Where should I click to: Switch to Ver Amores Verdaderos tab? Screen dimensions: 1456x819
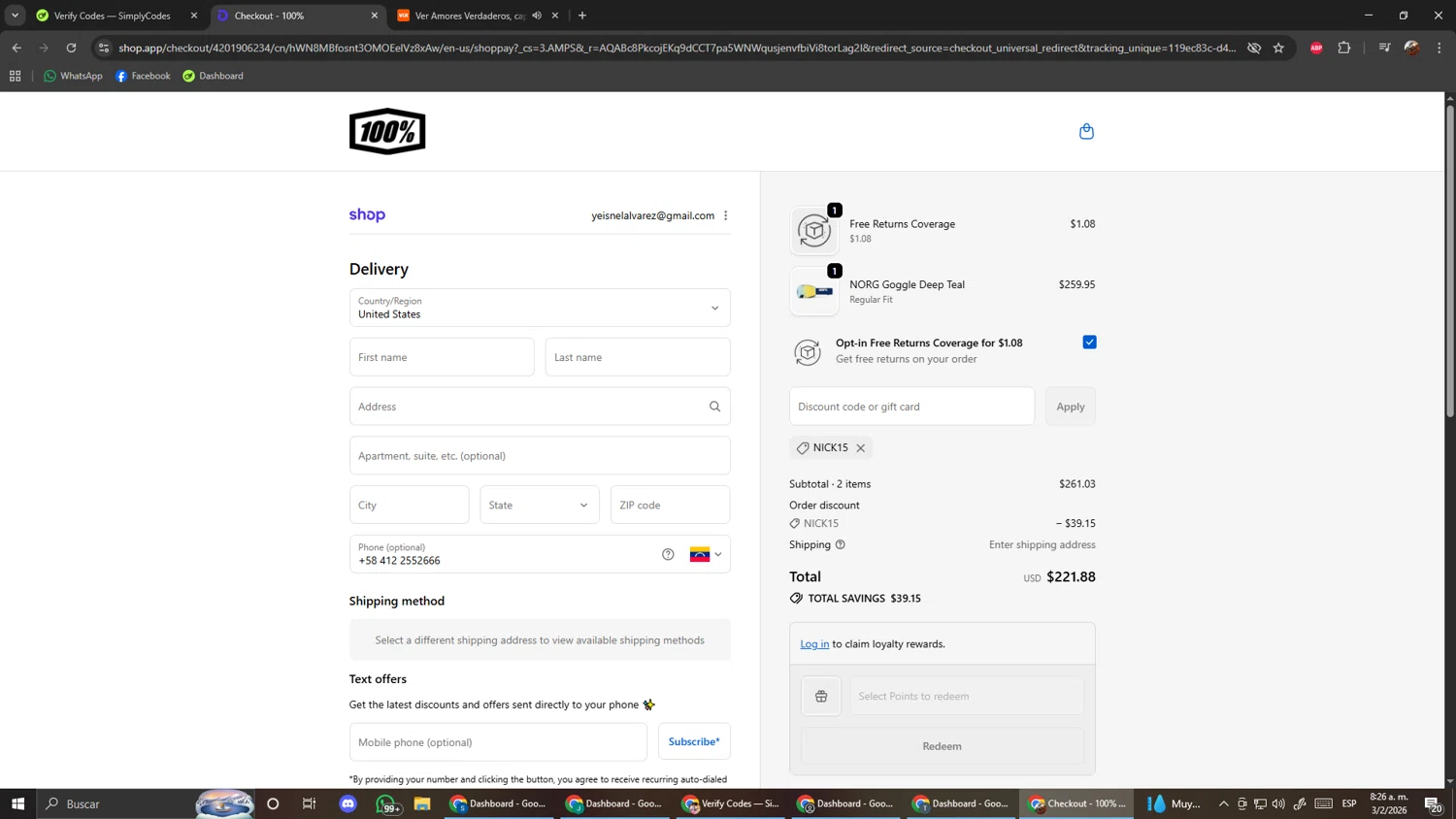click(x=470, y=16)
